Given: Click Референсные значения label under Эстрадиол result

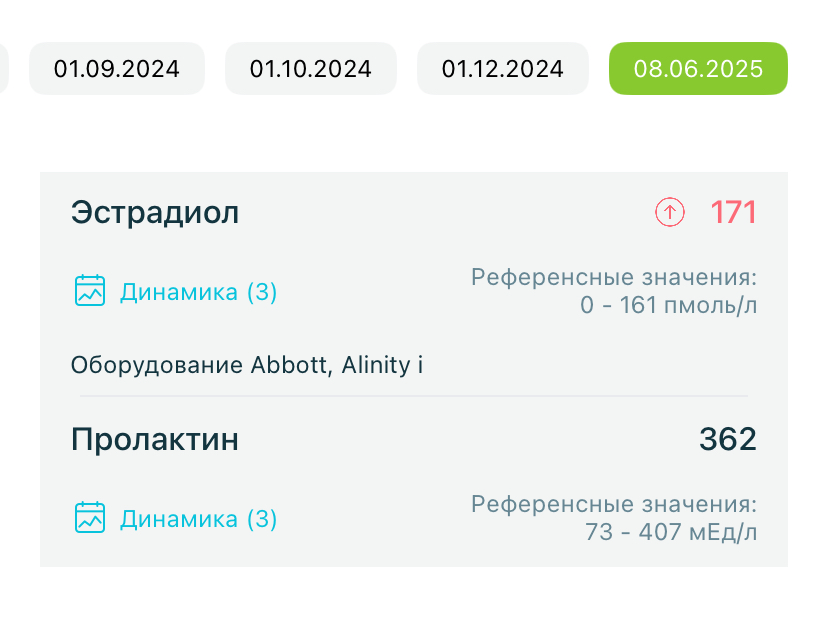Looking at the screenshot, I should 614,277.
